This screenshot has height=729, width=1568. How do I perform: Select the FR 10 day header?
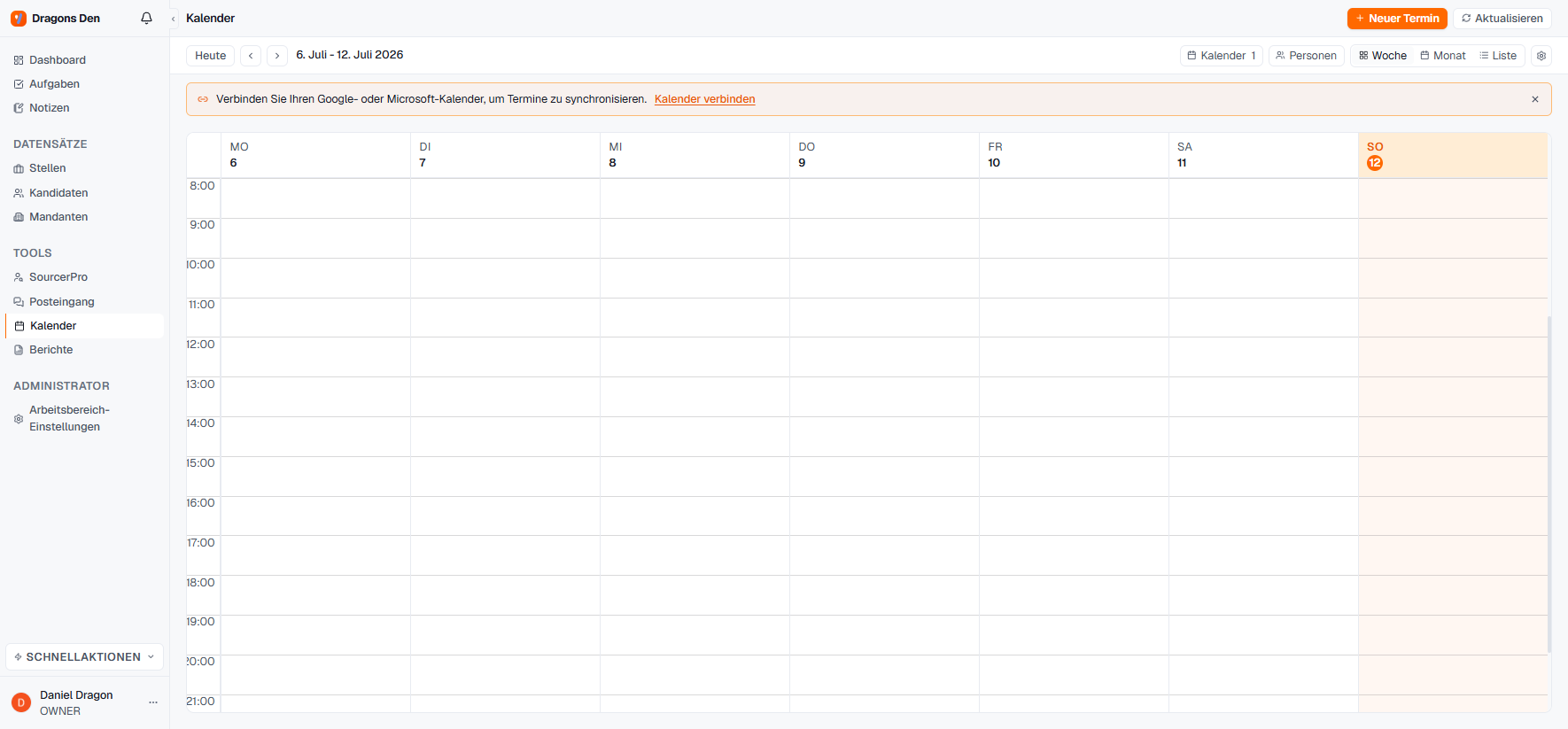coord(1074,155)
